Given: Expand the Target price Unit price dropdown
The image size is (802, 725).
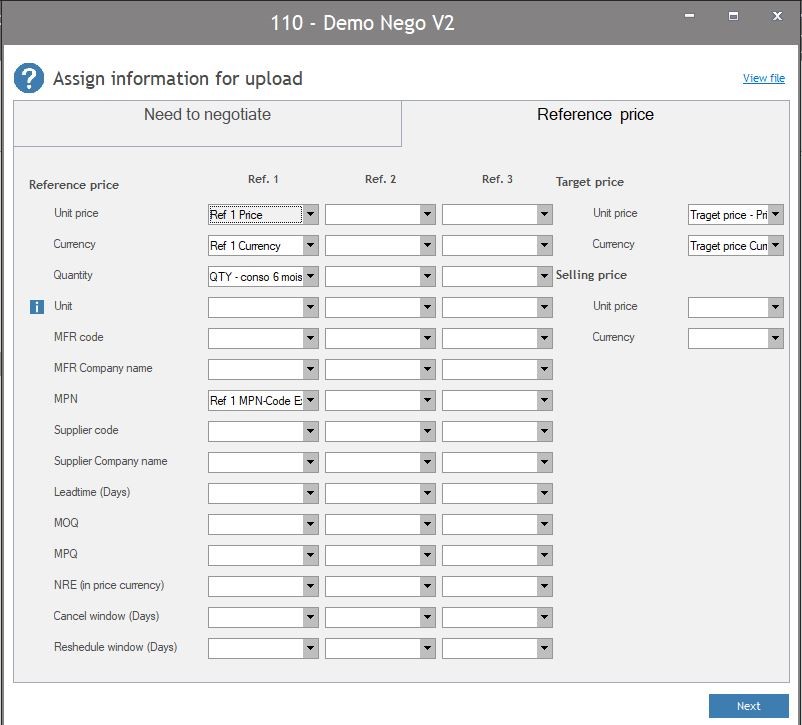Looking at the screenshot, I should click(x=775, y=215).
